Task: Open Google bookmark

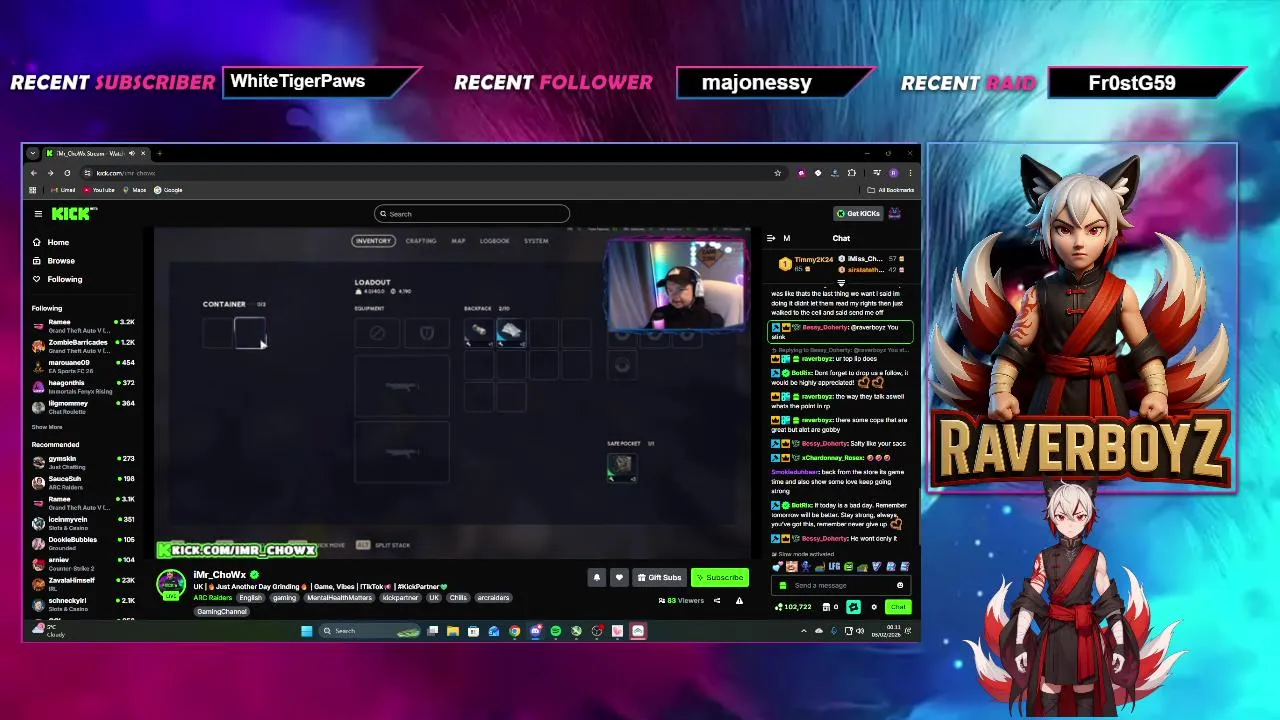Action: click(168, 190)
